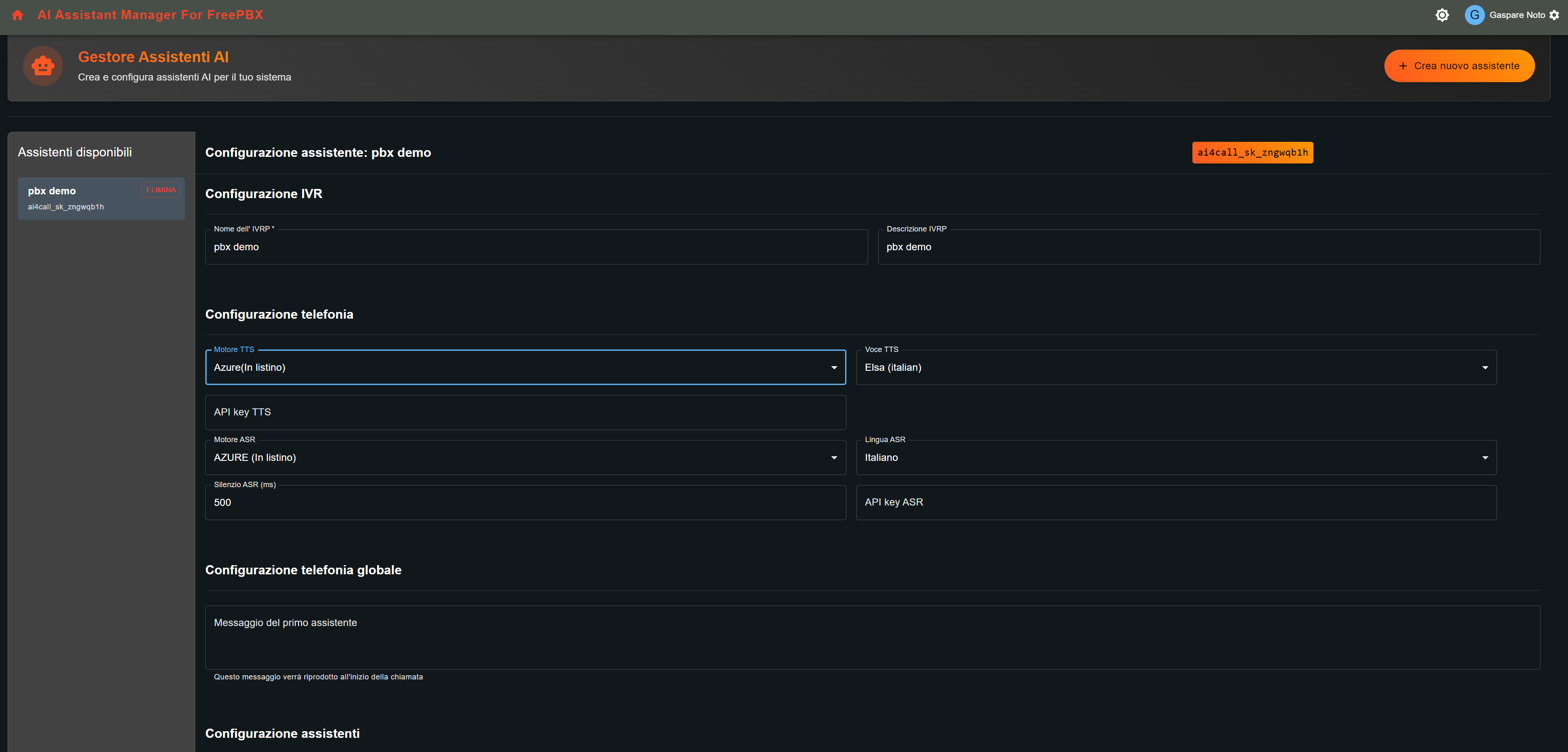Click Crea nuovo assistente button
This screenshot has width=1568, height=752.
click(1459, 66)
